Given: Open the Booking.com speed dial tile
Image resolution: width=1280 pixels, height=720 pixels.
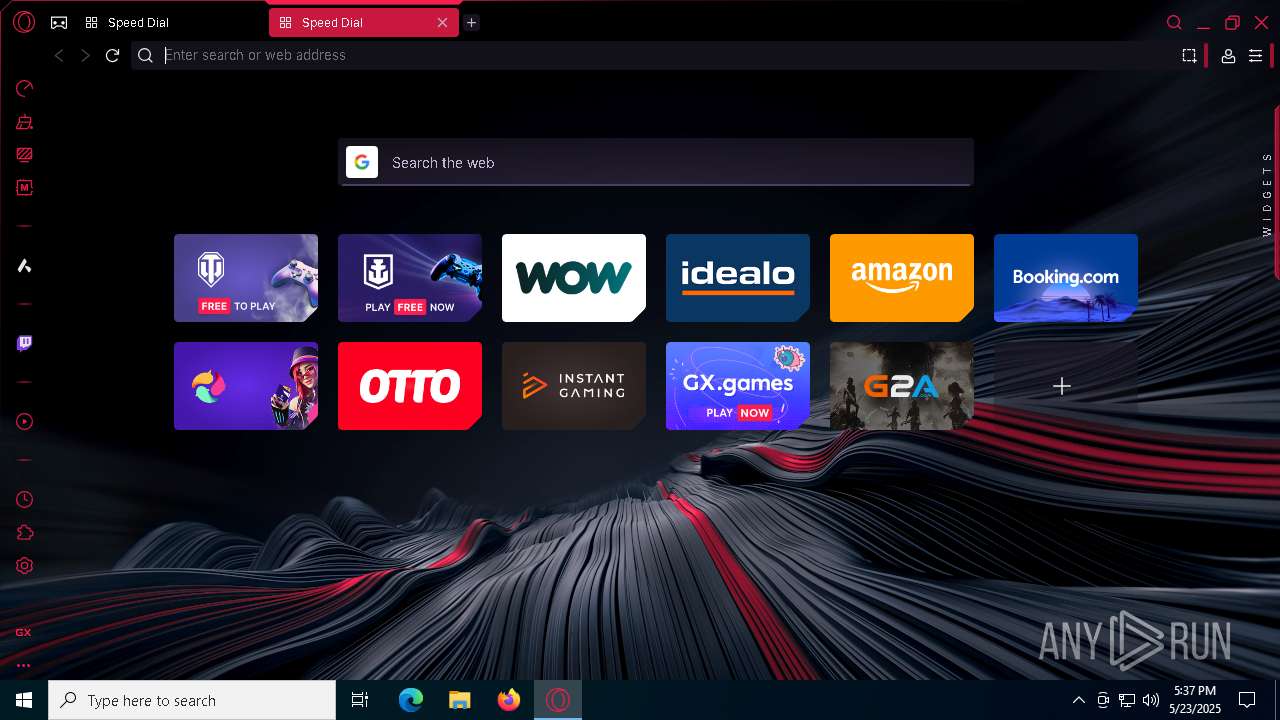Looking at the screenshot, I should point(1066,278).
